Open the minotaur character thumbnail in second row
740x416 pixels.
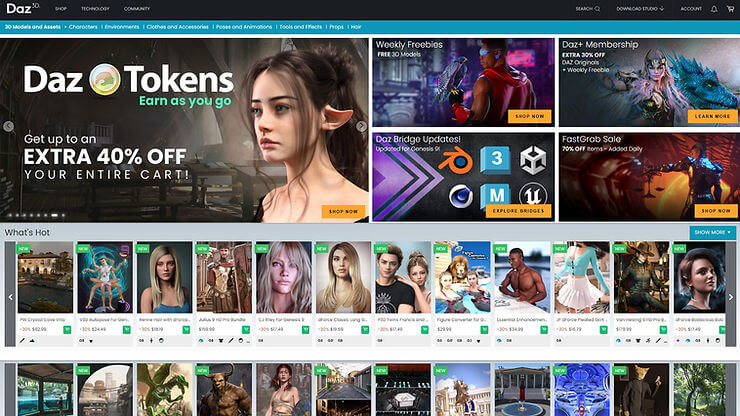(x=224, y=390)
